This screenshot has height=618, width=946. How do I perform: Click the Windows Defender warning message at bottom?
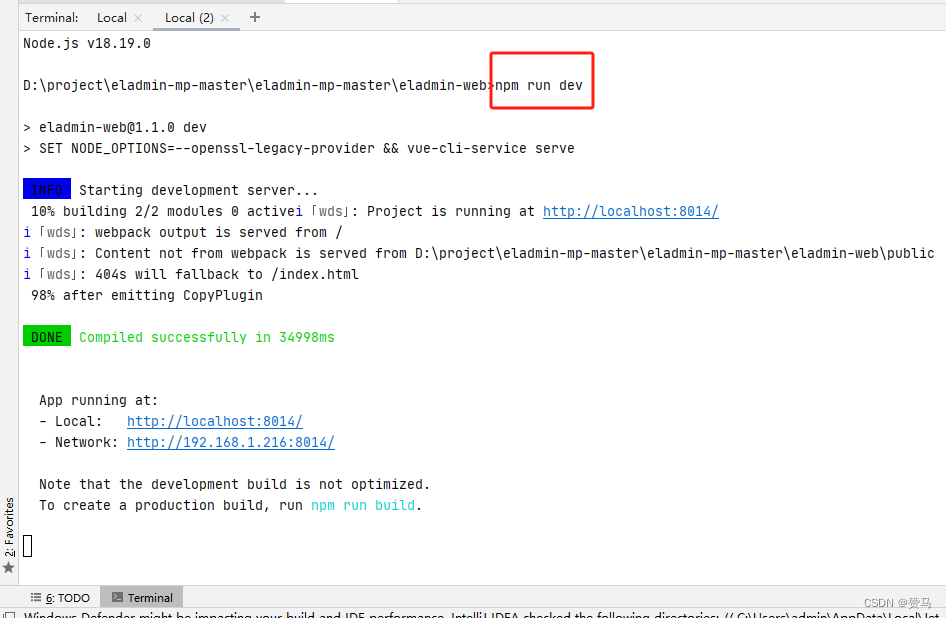point(300,614)
